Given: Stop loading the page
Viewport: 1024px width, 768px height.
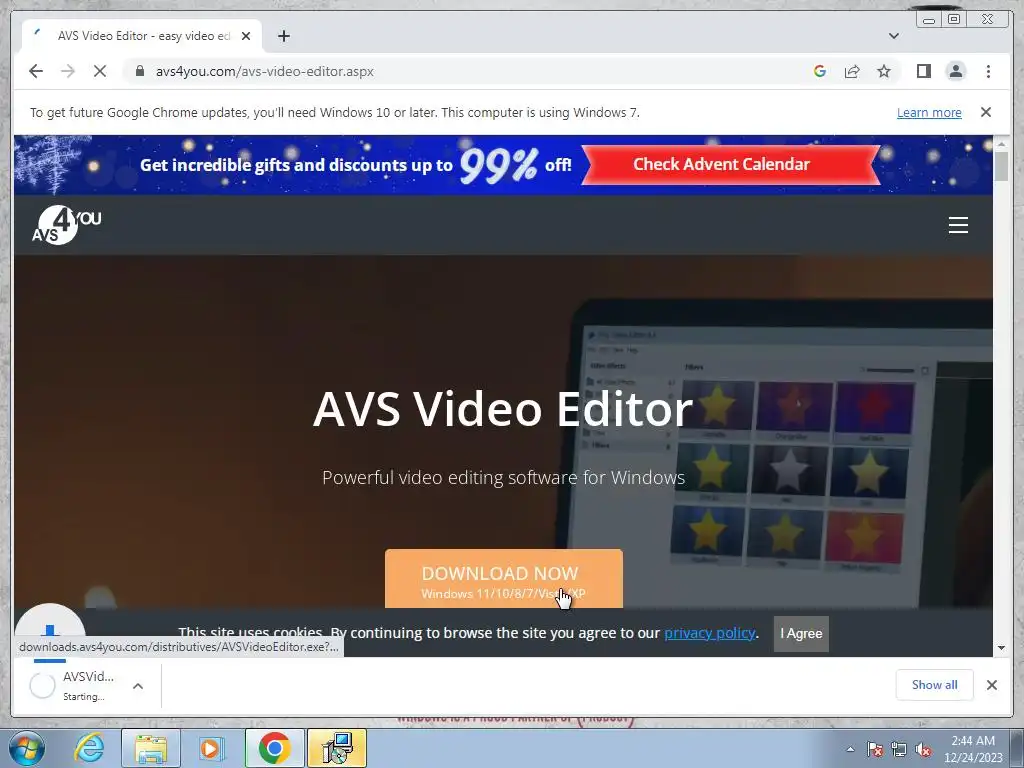Looking at the screenshot, I should (x=100, y=71).
